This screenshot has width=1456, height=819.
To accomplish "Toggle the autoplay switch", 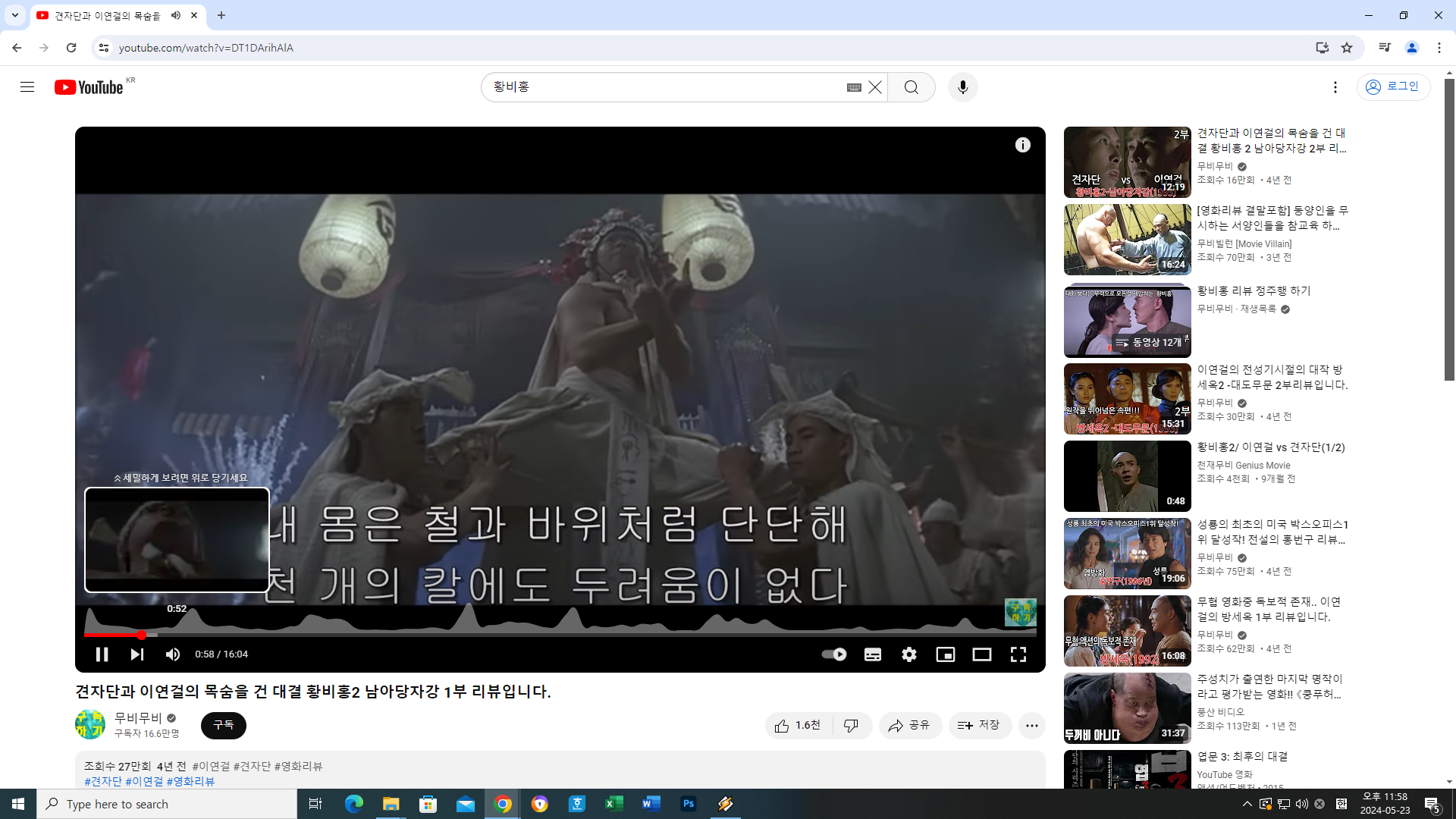I will [834, 654].
